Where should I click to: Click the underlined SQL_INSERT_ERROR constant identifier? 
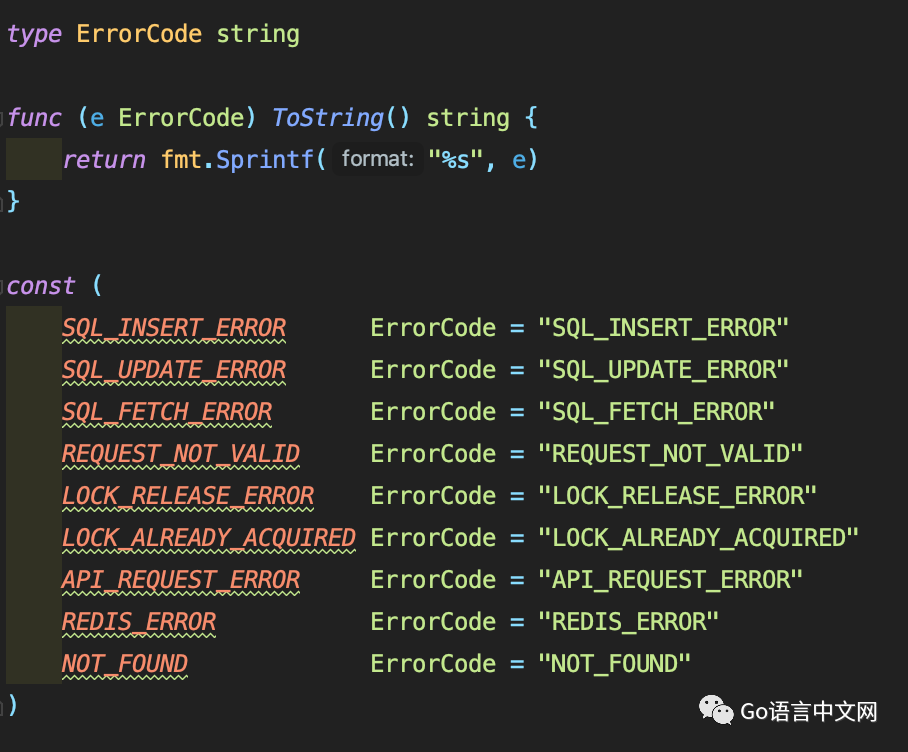[174, 328]
